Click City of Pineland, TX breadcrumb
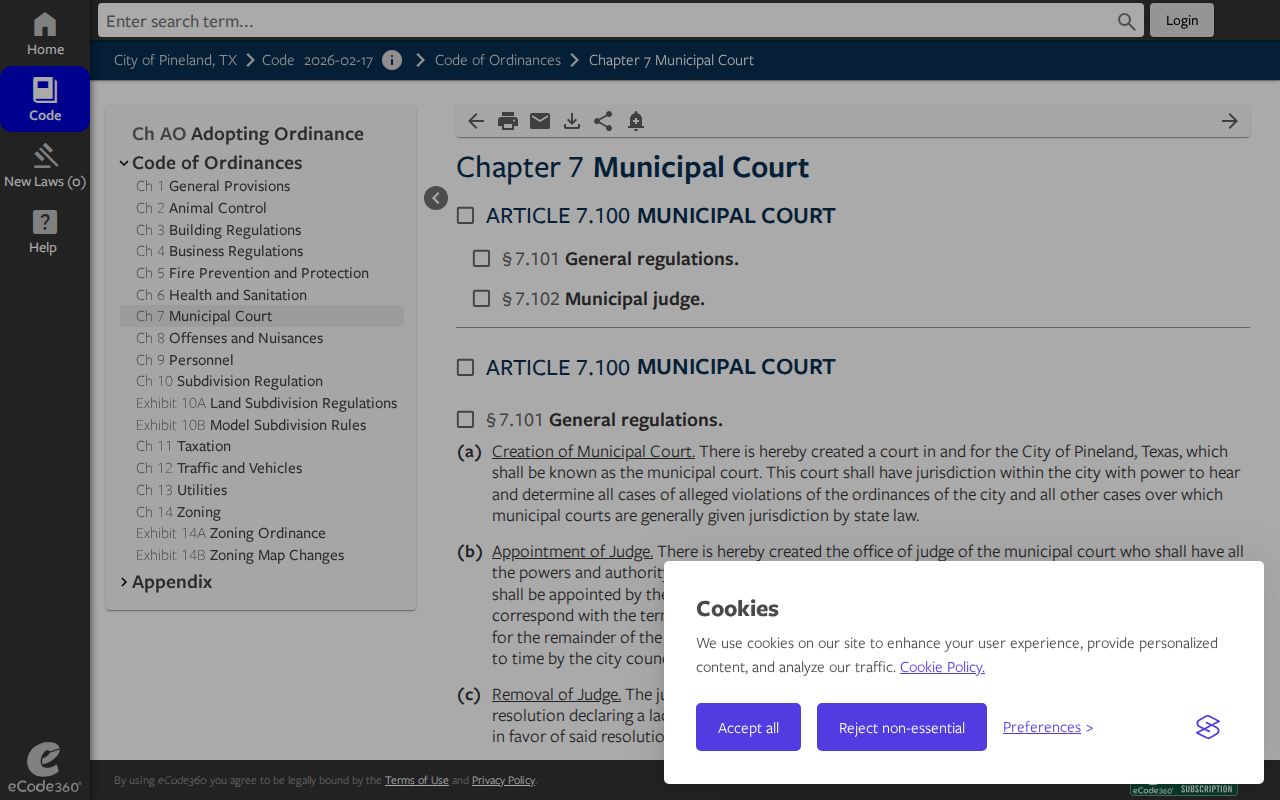The image size is (1280, 800). click(175, 60)
